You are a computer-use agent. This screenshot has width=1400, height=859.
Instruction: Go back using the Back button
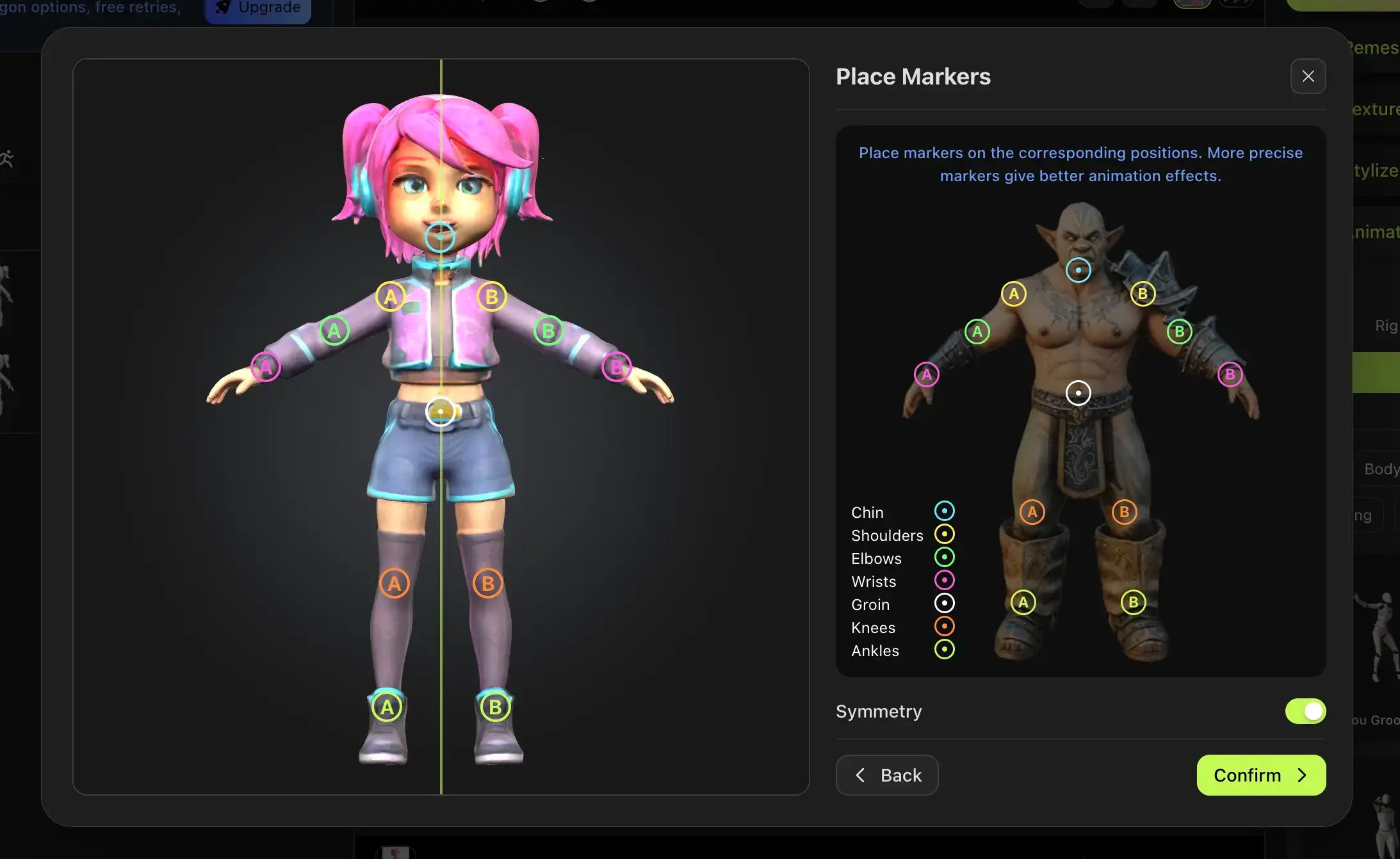click(x=886, y=775)
